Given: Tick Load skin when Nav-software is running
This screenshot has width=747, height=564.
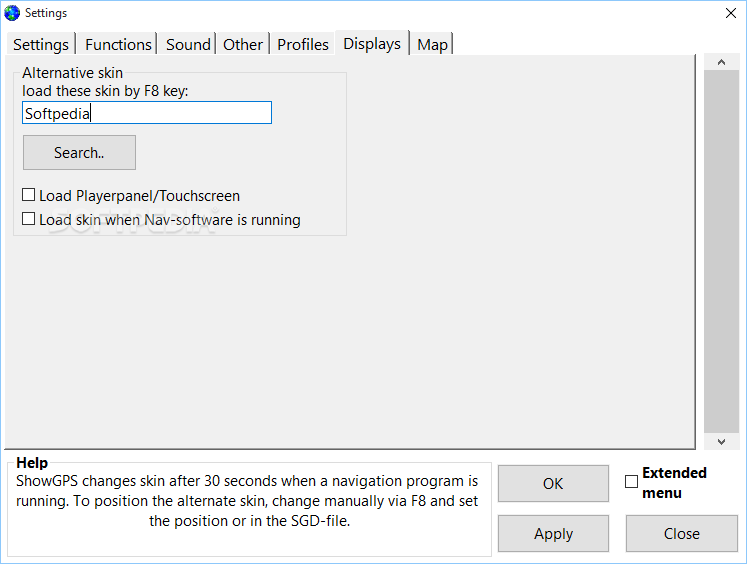Looking at the screenshot, I should [x=29, y=219].
